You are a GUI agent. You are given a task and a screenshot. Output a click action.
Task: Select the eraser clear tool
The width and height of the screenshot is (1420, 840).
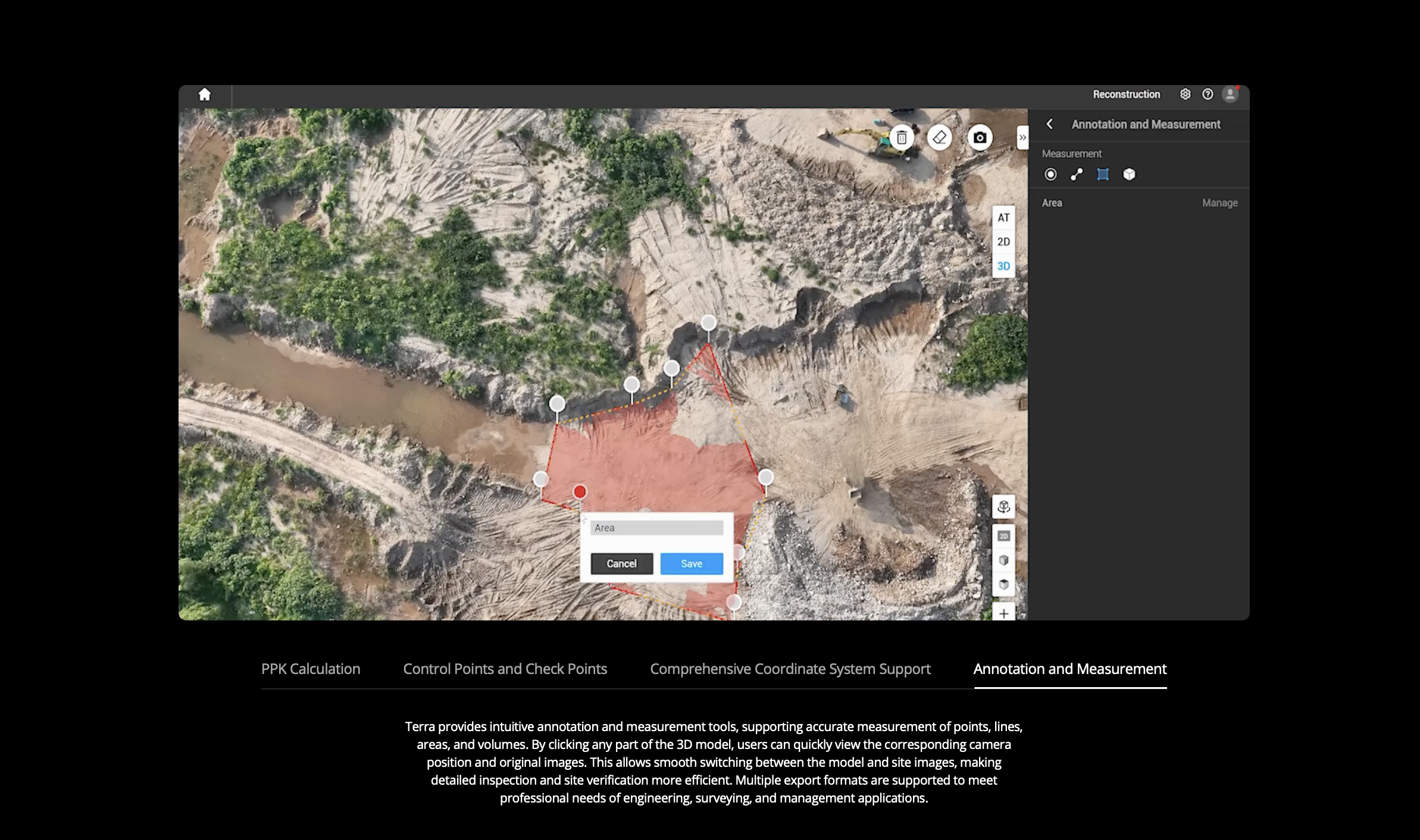click(x=940, y=138)
